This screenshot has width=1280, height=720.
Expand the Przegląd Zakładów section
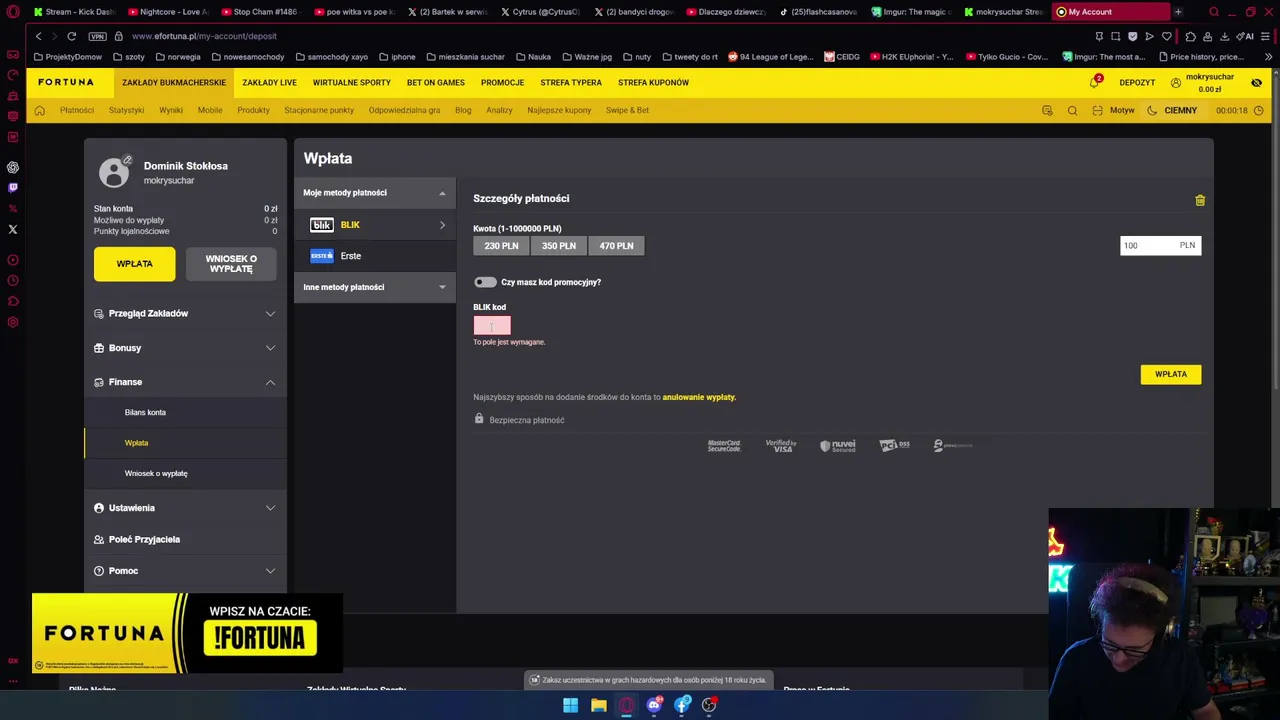(x=185, y=313)
